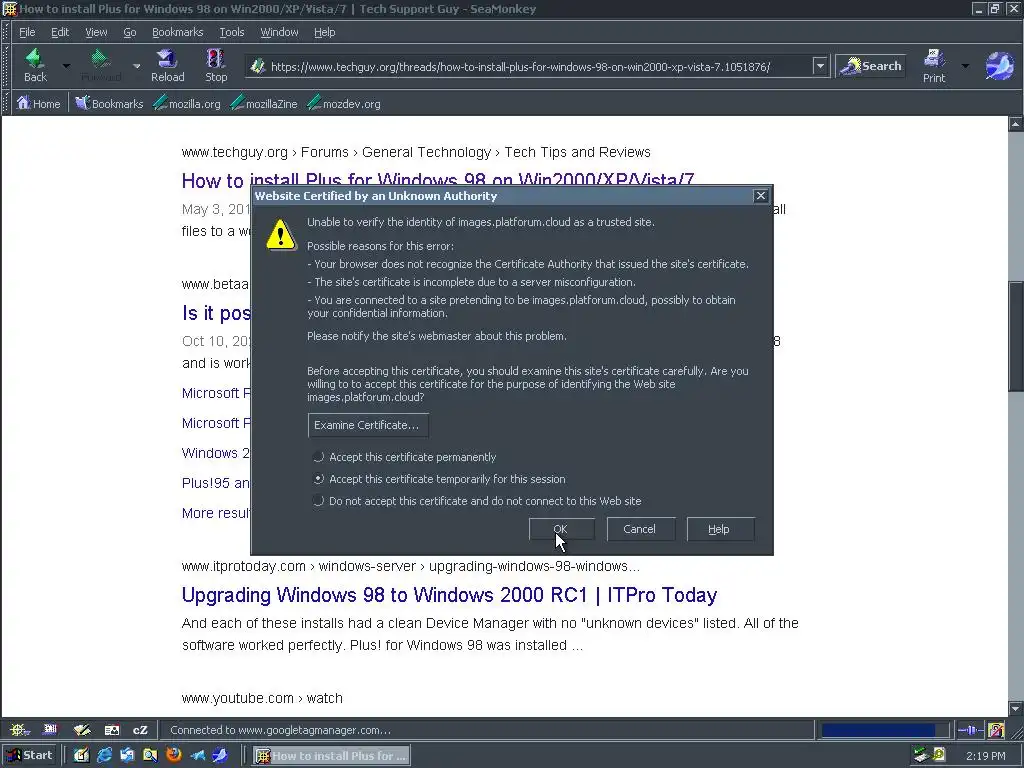Open the mozilla.org bookmark
The width and height of the screenshot is (1024, 768).
click(187, 103)
